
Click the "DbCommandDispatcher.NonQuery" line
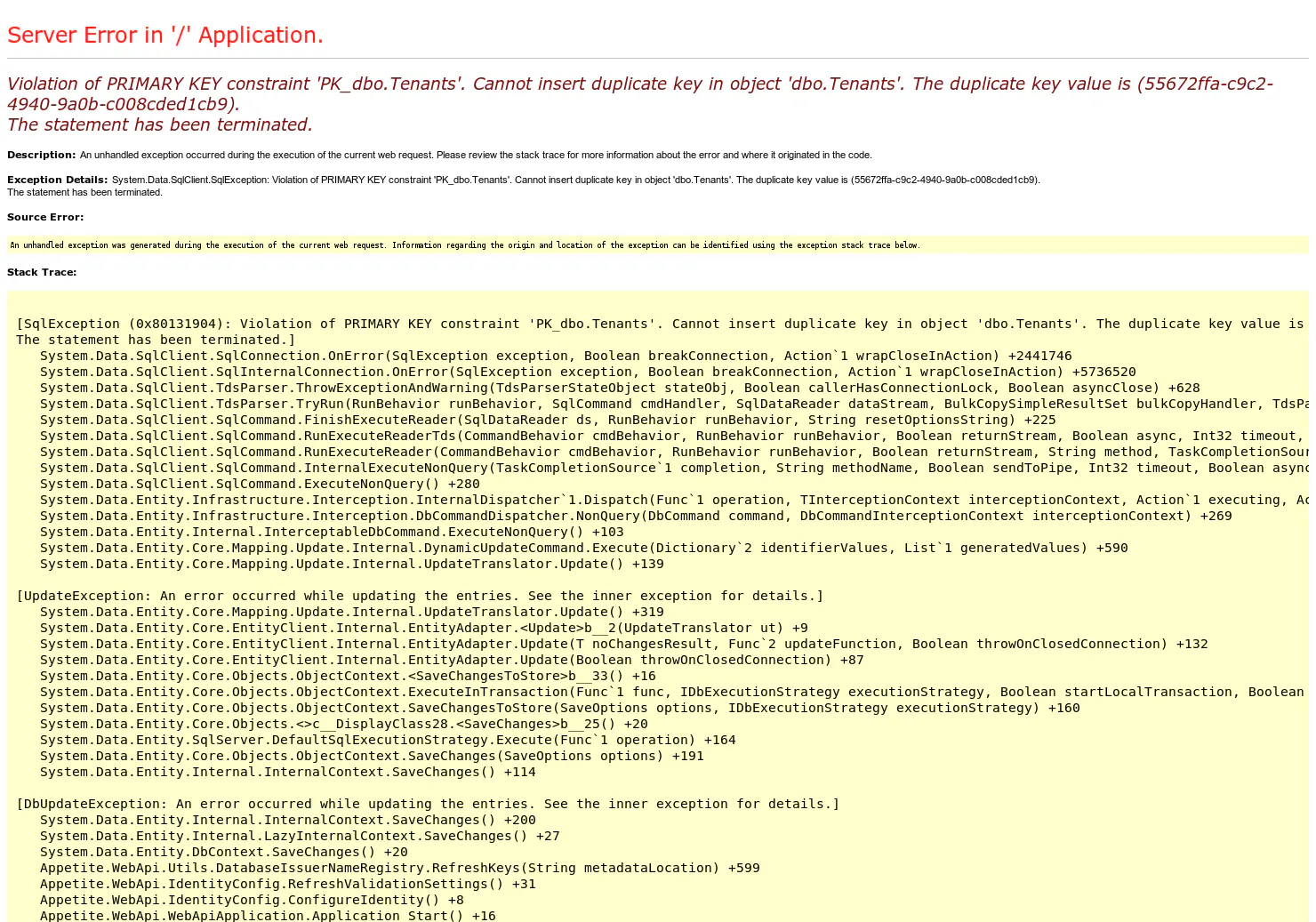click(636, 516)
